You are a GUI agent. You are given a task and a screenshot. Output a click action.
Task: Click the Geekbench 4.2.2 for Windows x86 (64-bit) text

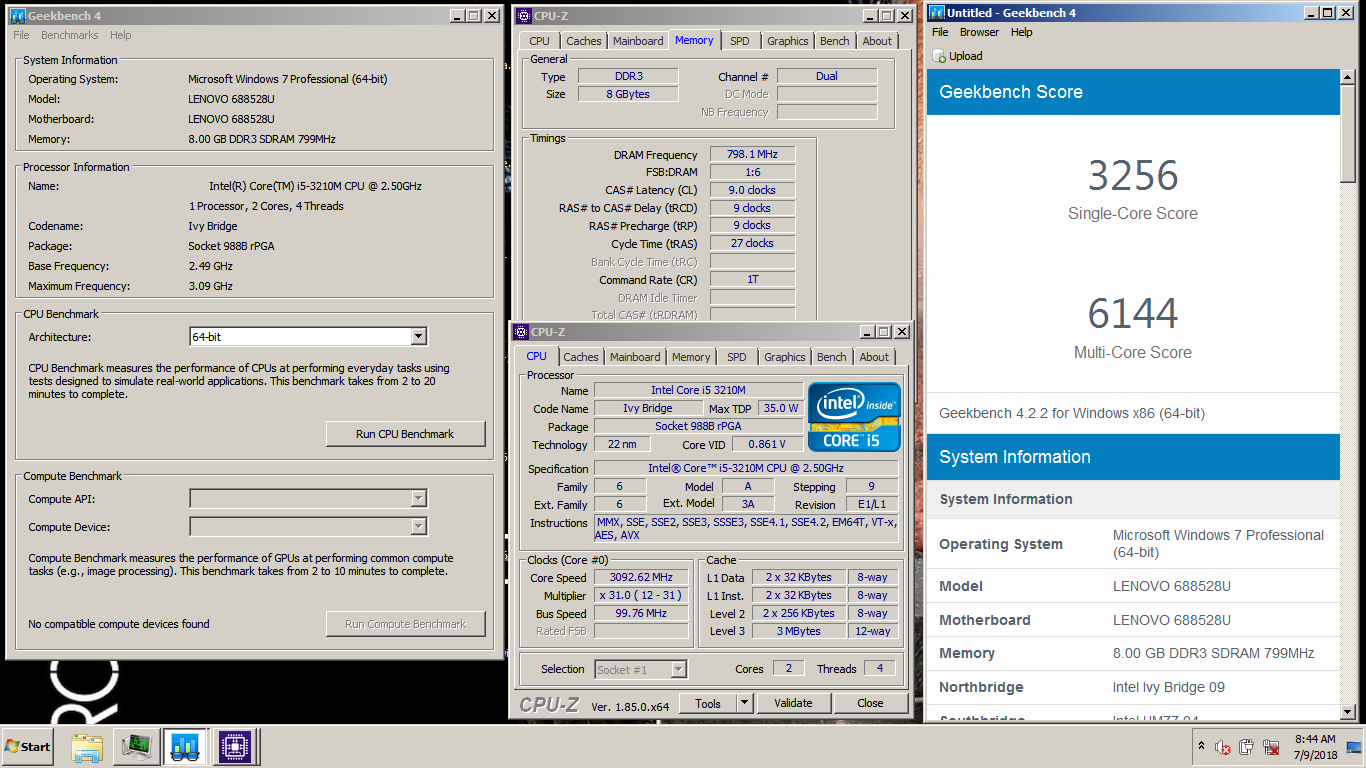pos(1072,413)
